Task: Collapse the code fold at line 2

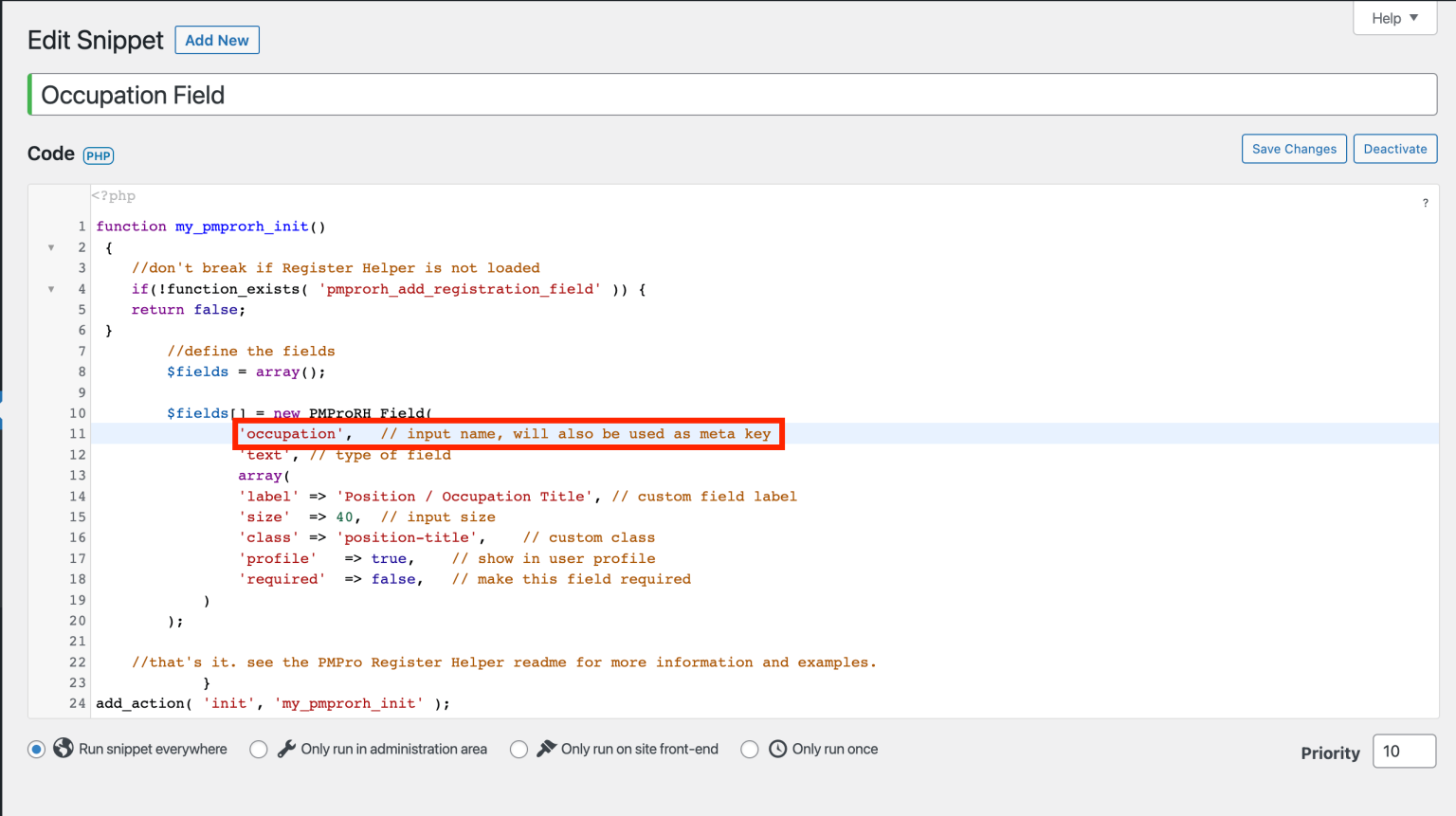Action: pos(51,246)
